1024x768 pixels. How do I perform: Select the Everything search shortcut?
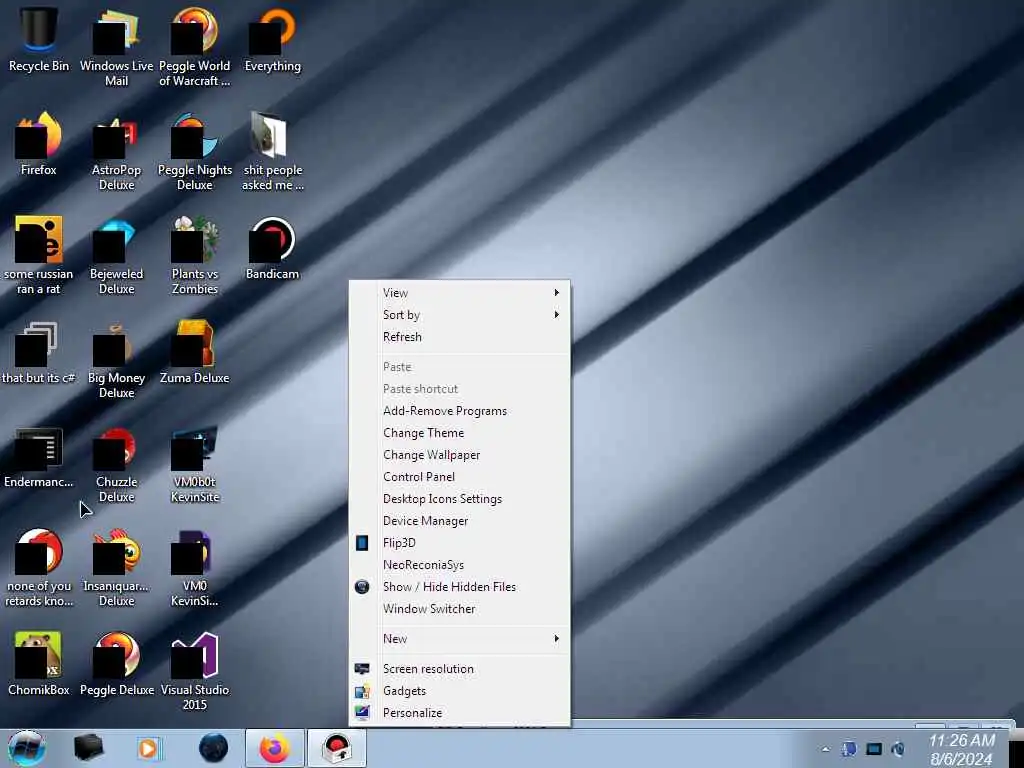pyautogui.click(x=272, y=39)
